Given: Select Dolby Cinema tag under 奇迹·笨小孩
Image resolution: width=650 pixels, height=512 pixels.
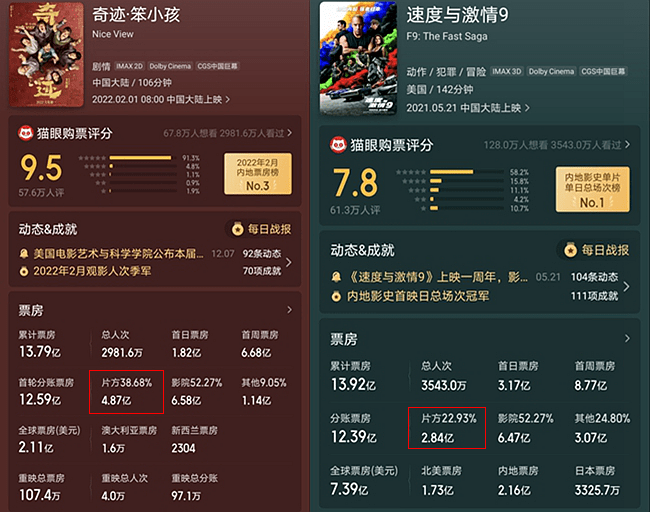Looking at the screenshot, I should [170, 66].
